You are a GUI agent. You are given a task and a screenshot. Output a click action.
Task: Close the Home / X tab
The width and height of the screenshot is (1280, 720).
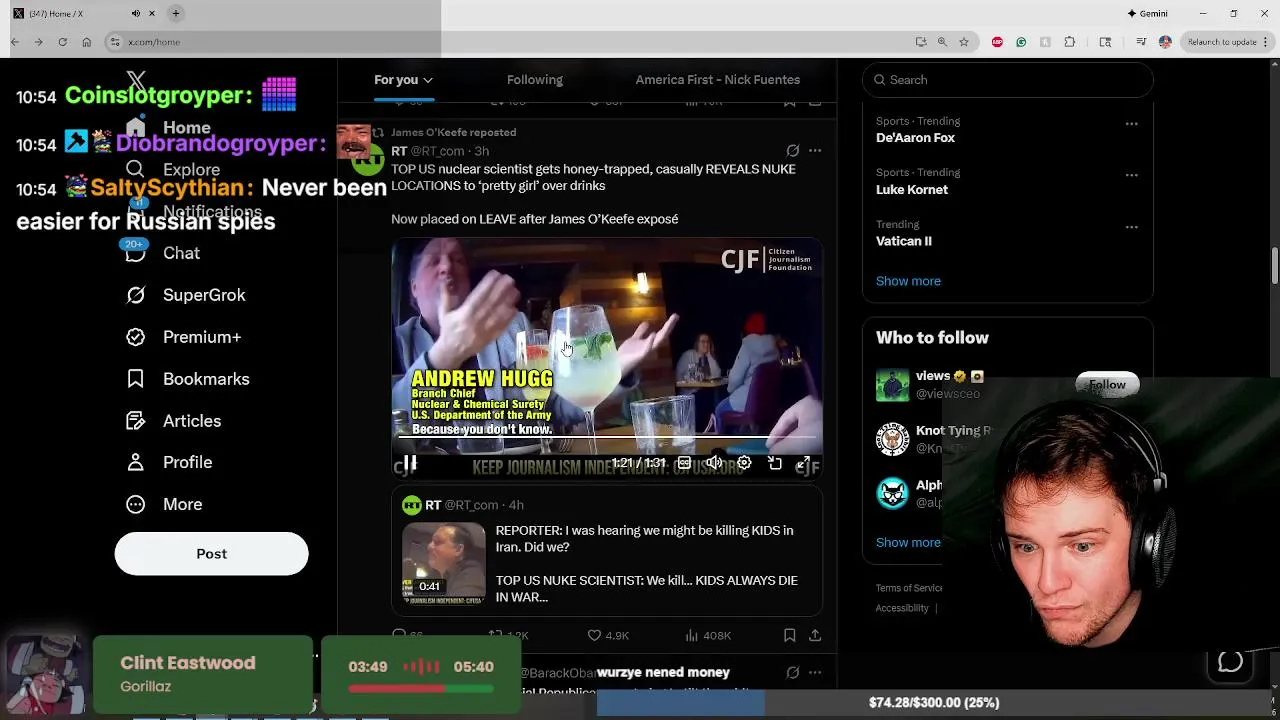(x=152, y=13)
